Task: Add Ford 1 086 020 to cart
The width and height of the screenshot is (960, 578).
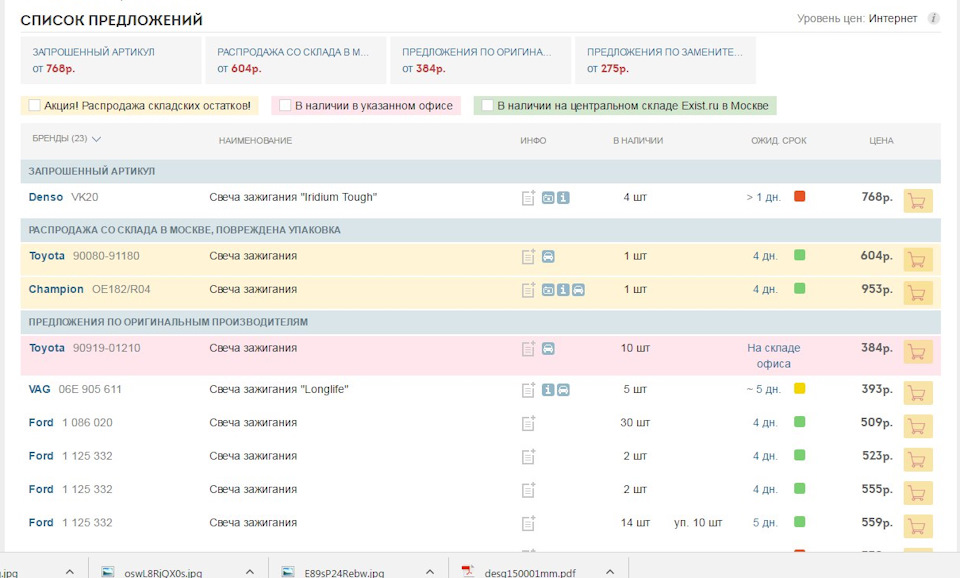Action: pyautogui.click(x=918, y=426)
